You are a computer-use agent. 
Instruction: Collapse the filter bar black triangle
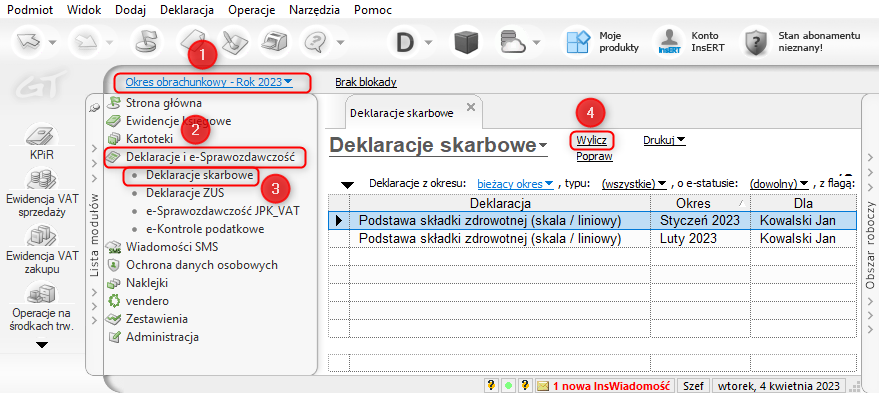pos(348,186)
